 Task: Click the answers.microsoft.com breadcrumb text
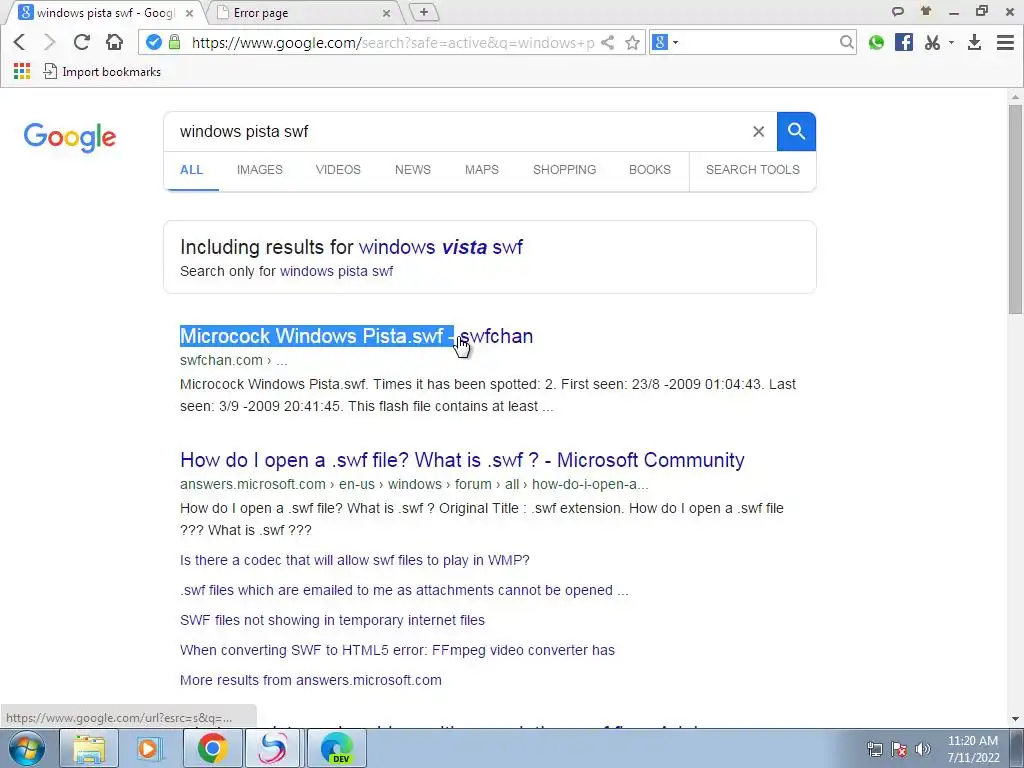414,485
